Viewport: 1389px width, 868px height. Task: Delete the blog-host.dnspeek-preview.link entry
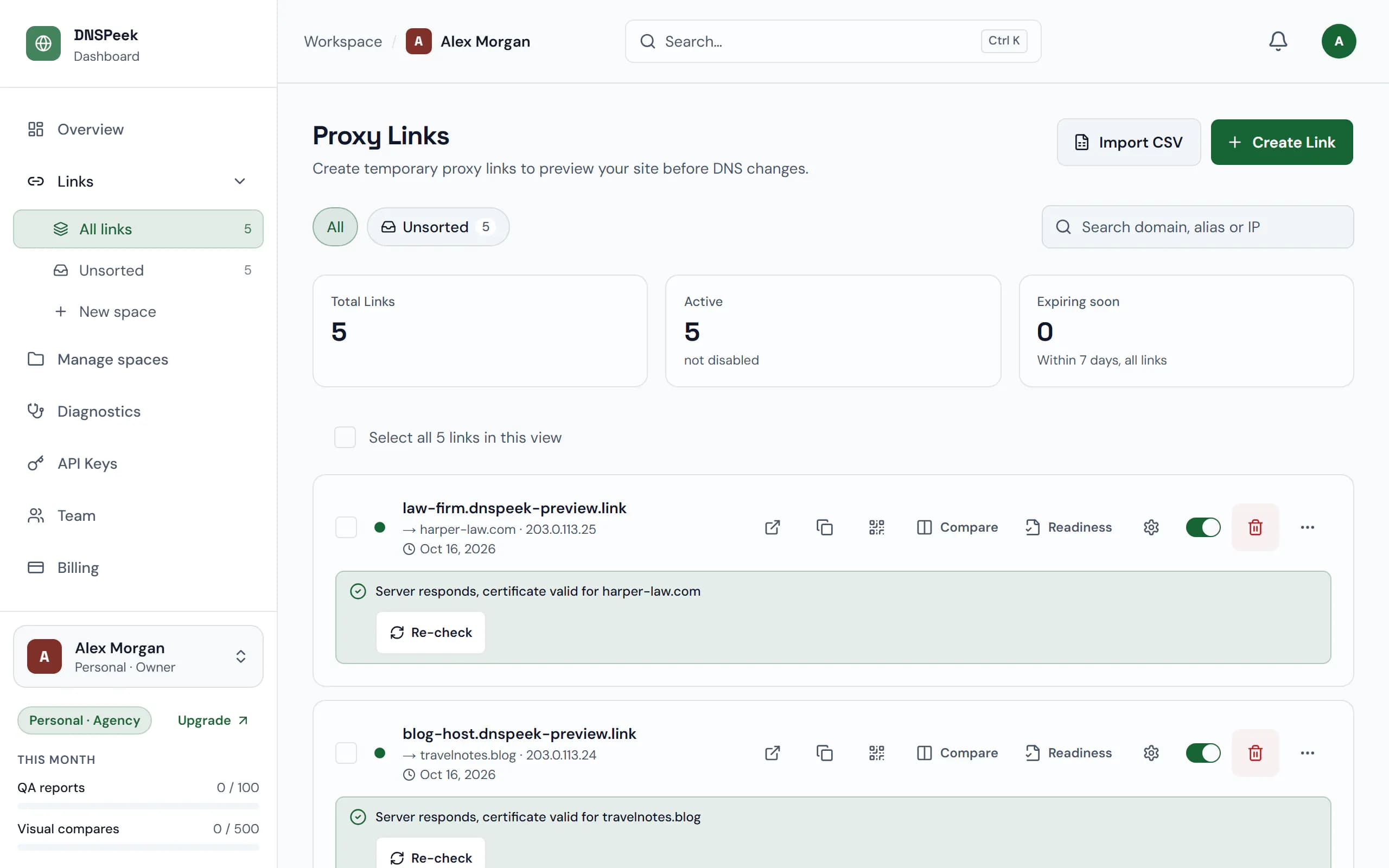1256,752
